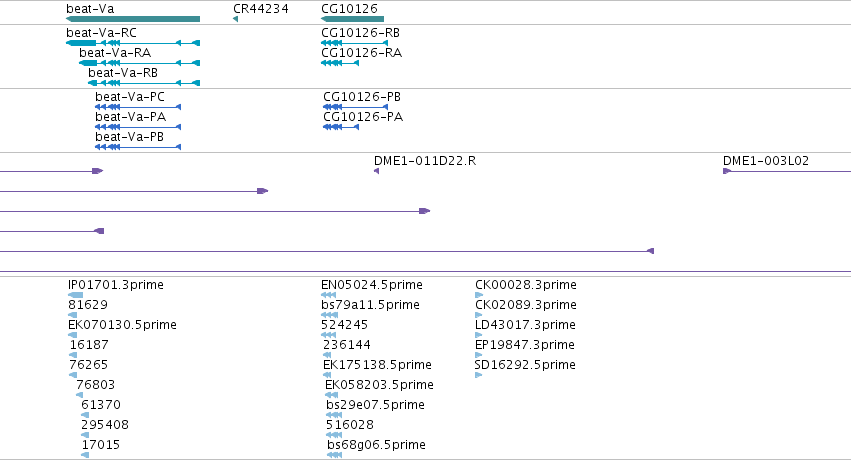The height and width of the screenshot is (460, 851).
Task: Select the LD43017.3prime EST label
Action: coord(525,324)
